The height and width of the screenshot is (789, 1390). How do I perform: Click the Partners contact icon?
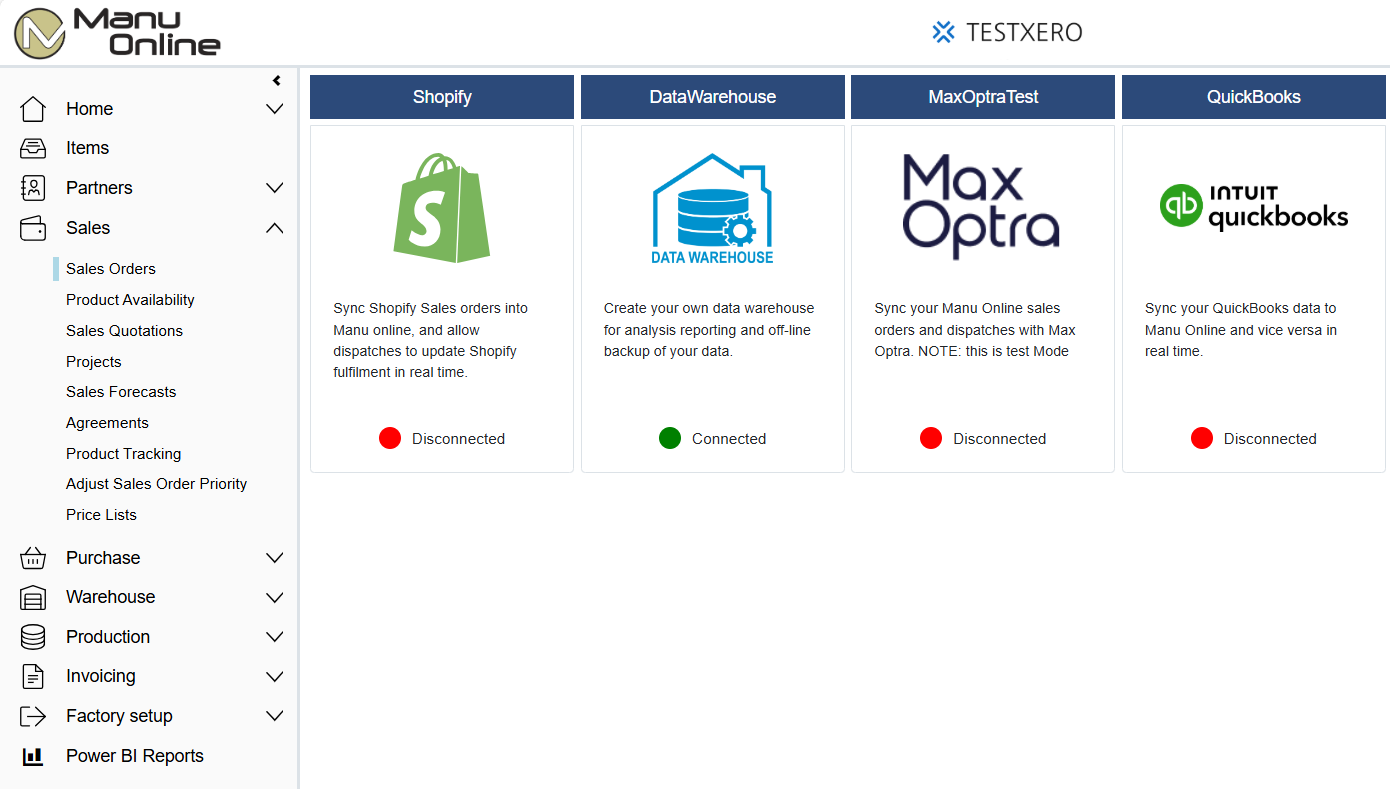(x=33, y=188)
